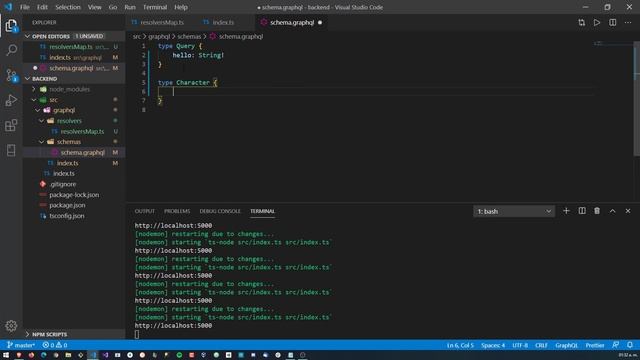Close the terminal panel
The height and width of the screenshot is (360, 640).
tap(628, 211)
